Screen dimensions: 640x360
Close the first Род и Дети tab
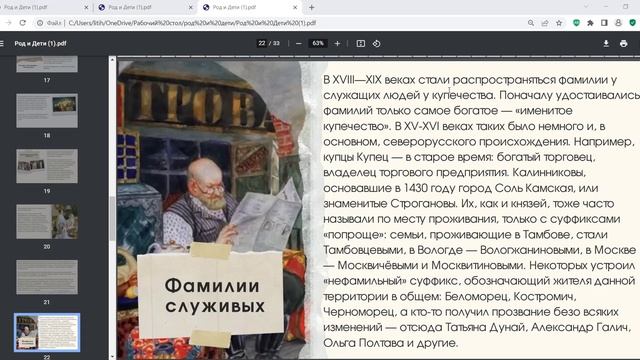pos(86,7)
